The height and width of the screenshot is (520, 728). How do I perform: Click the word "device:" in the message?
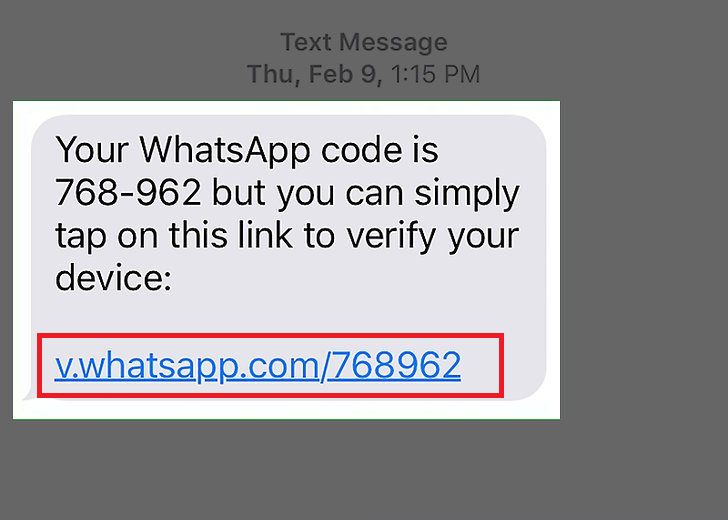click(114, 278)
